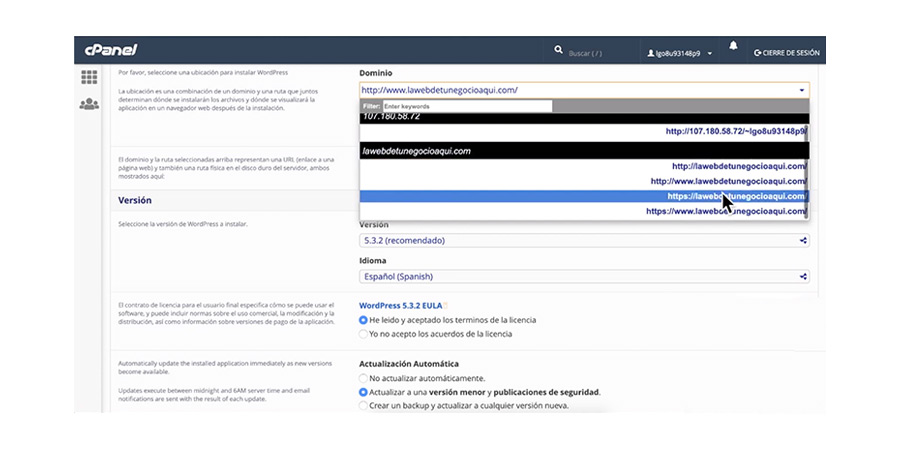Collapse the Dominio dropdown arrow
900x450 pixels.
801,91
